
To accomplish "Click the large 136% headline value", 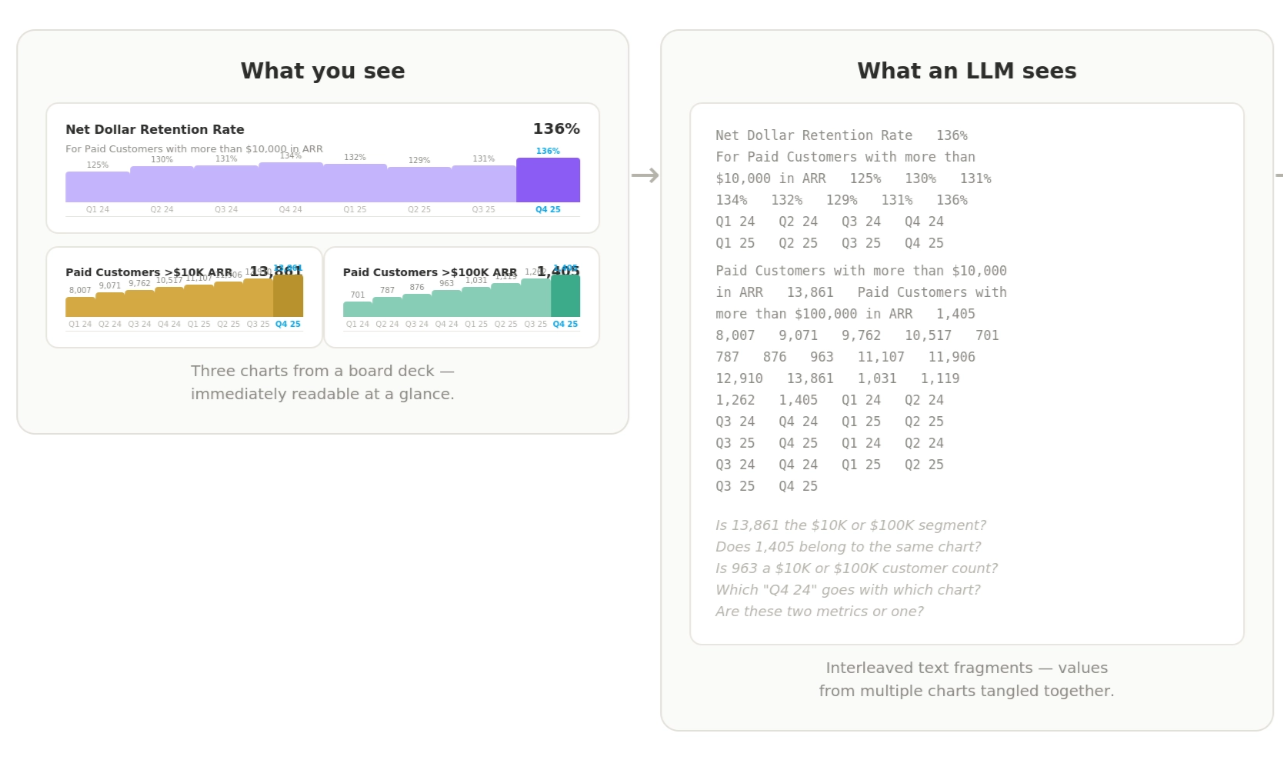I will click(556, 129).
